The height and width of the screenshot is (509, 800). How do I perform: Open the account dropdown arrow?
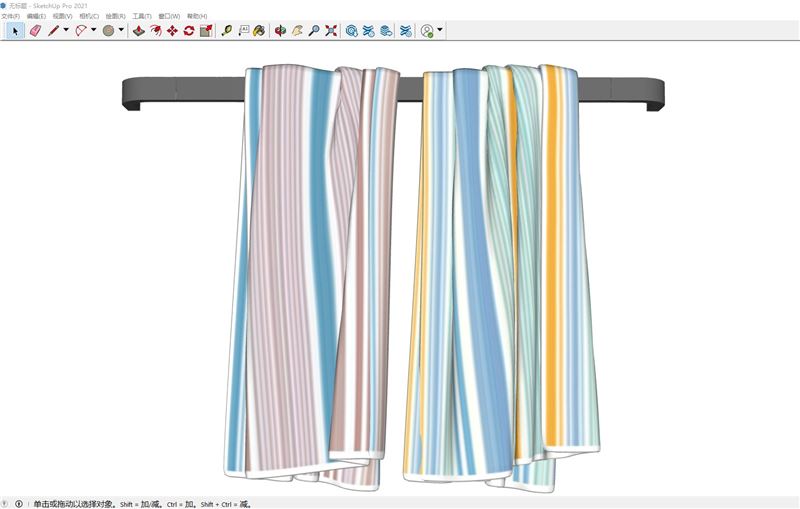click(x=440, y=30)
